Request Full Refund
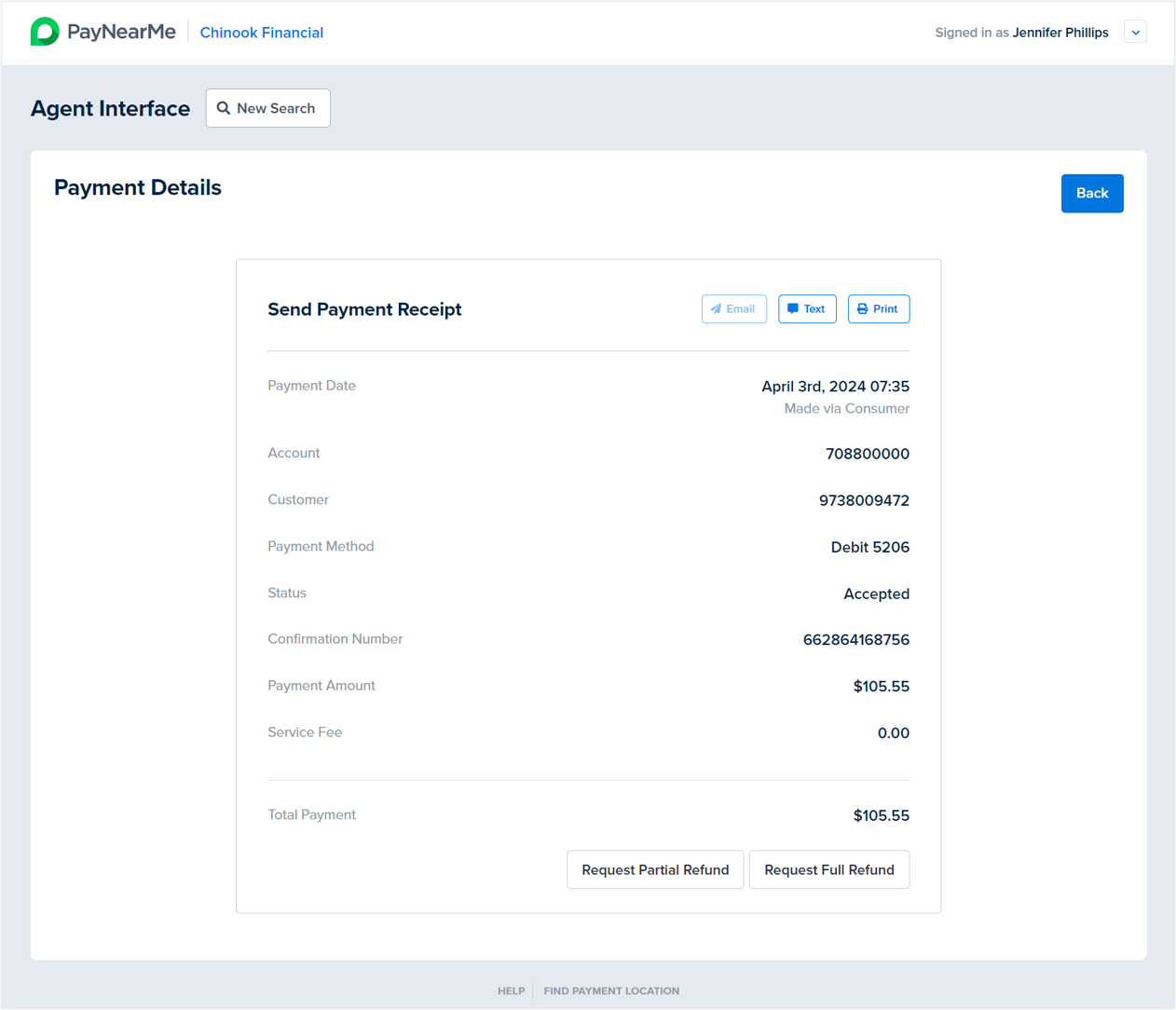Viewport: 1176px width, 1010px height. pos(829,869)
